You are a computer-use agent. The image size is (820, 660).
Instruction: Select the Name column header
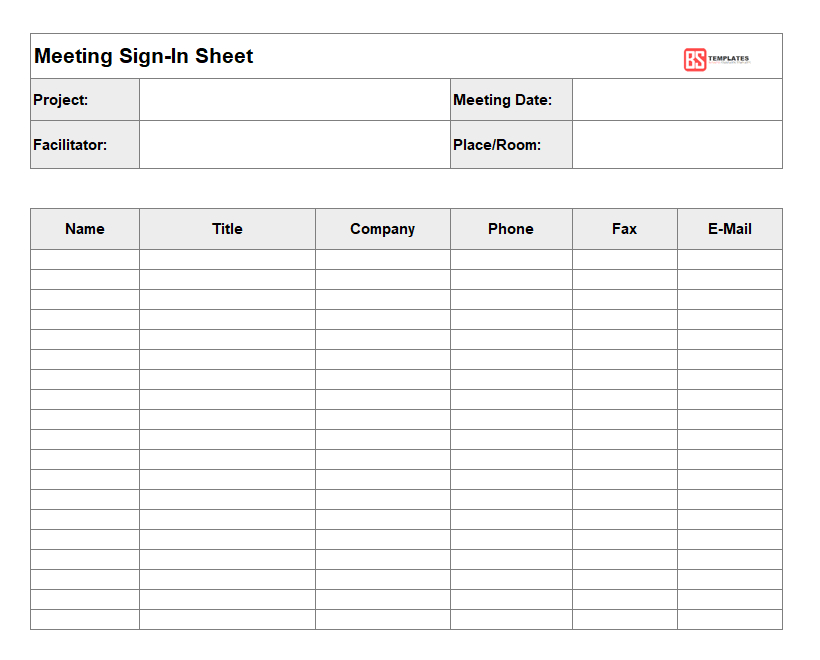pyautogui.click(x=85, y=229)
